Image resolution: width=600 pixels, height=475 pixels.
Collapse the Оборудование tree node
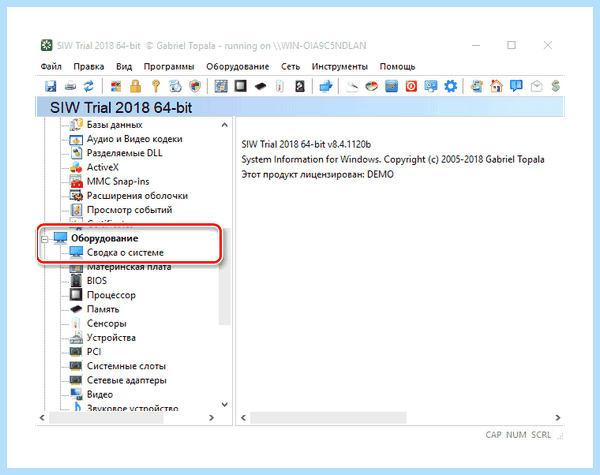pos(44,239)
